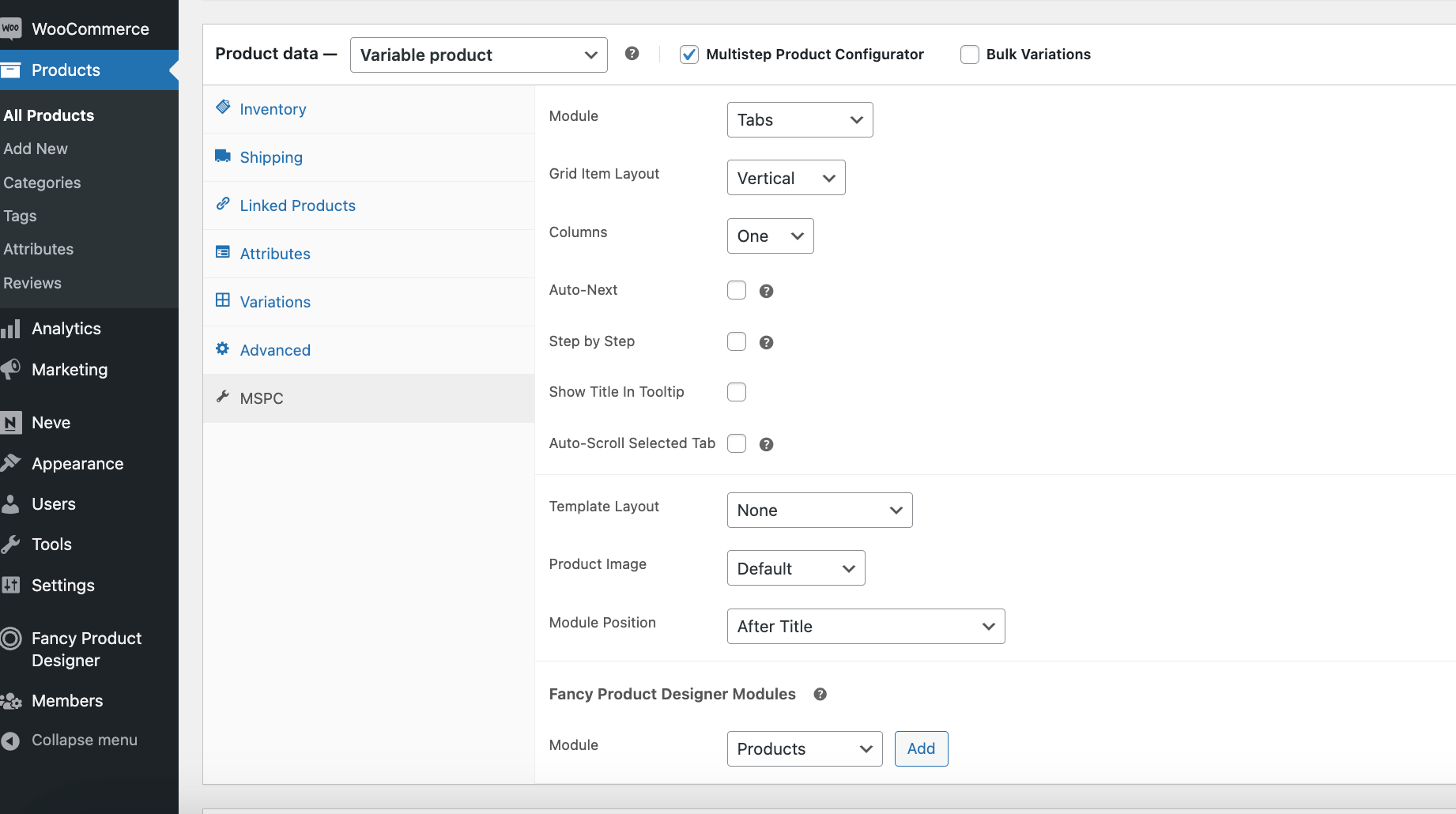Image resolution: width=1456 pixels, height=814 pixels.
Task: Enable the Auto-Next checkbox
Action: [x=737, y=290]
